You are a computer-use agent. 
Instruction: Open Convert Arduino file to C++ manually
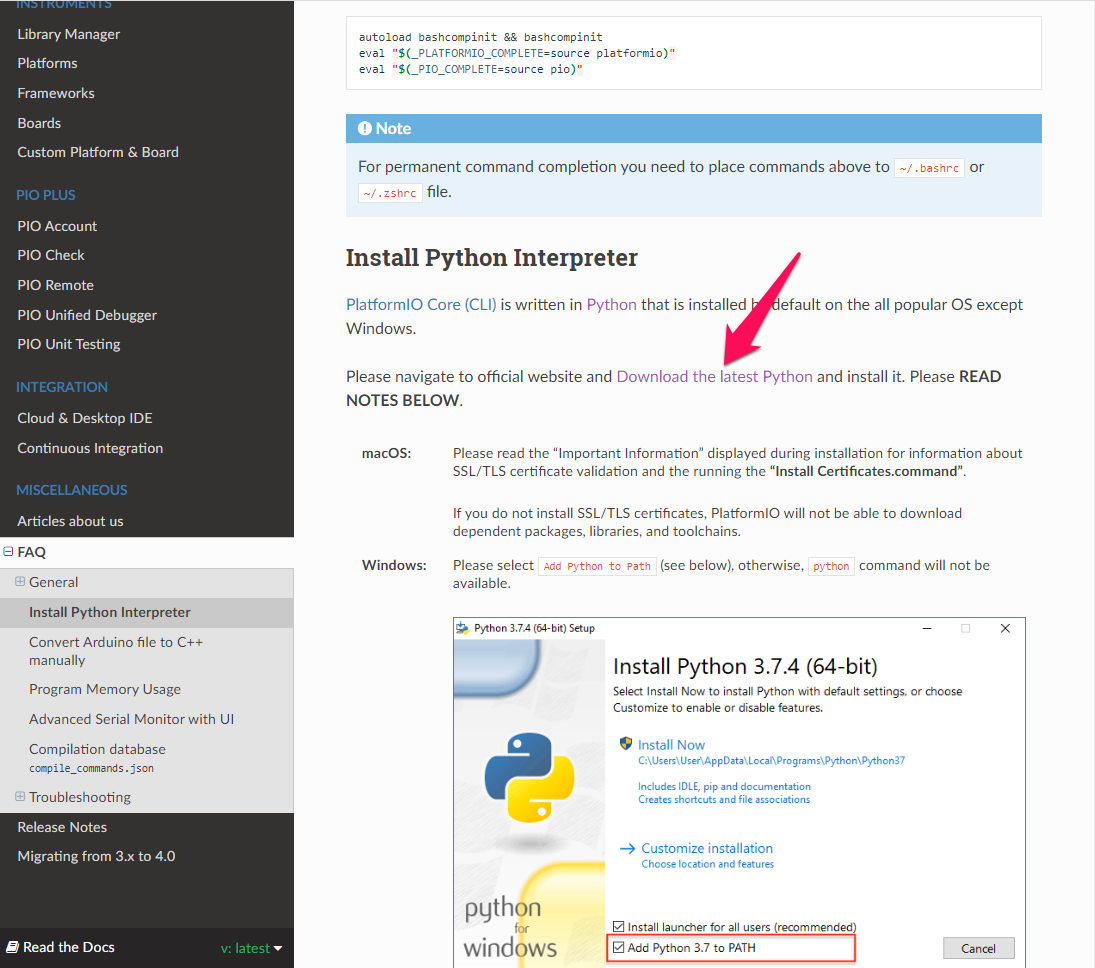[x=116, y=652]
